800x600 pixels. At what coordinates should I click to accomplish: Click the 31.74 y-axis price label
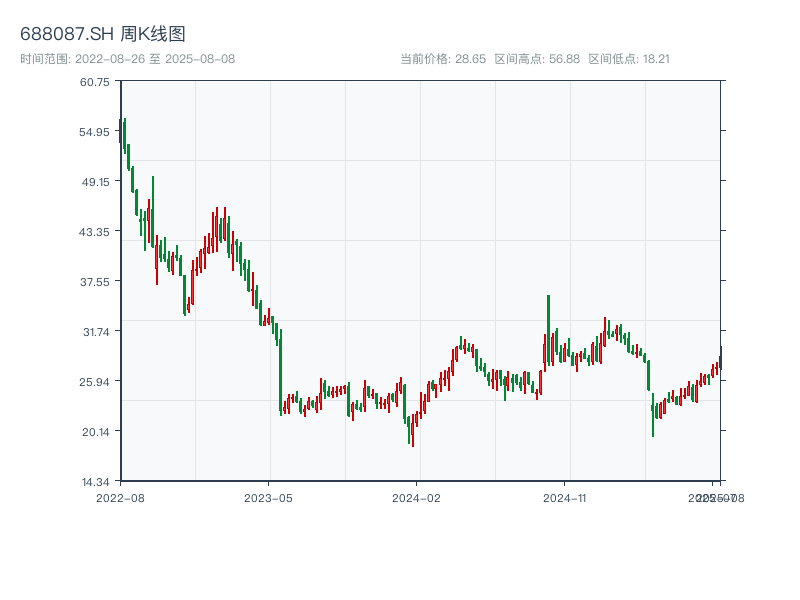[95, 332]
